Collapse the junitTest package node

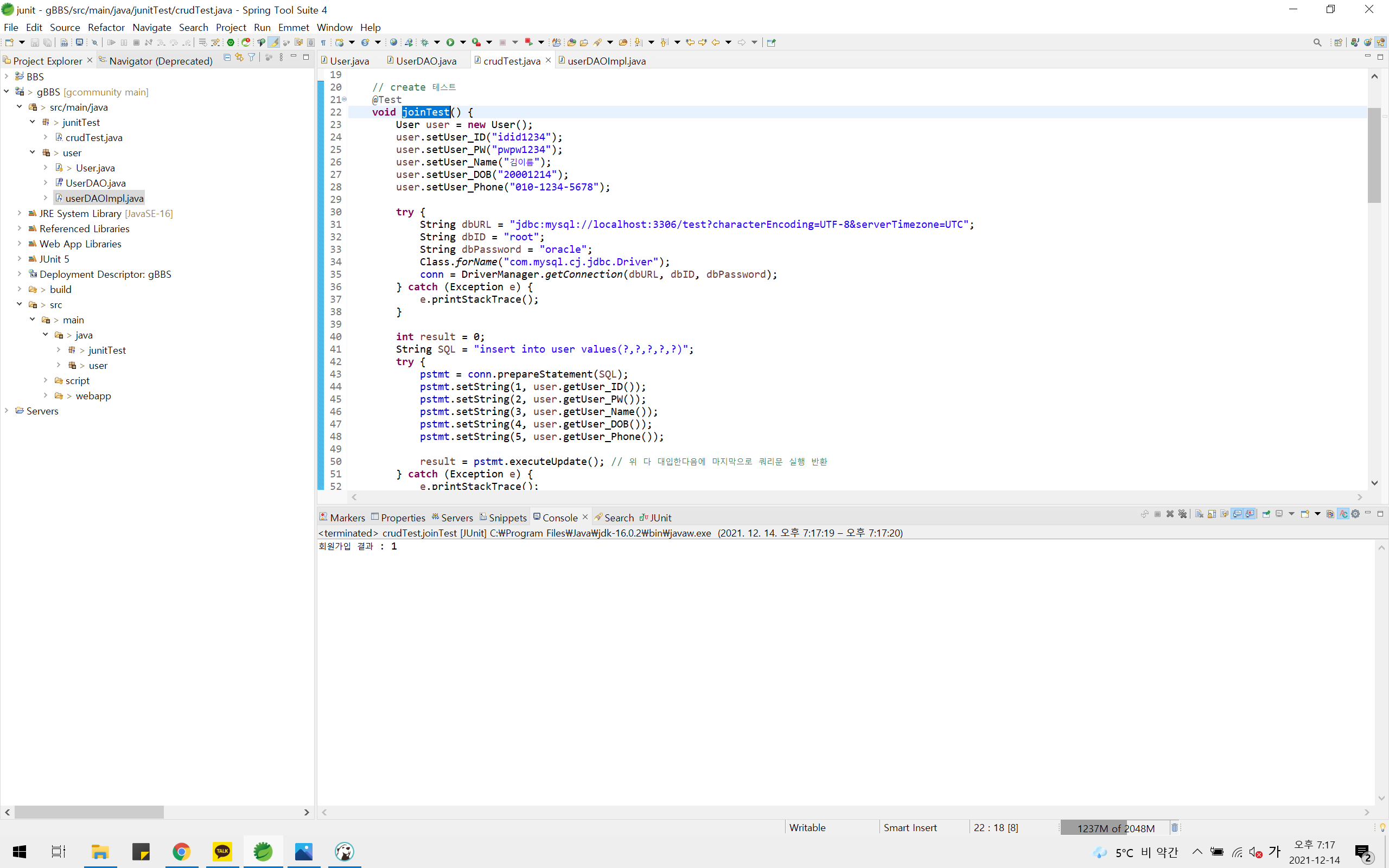pyautogui.click(x=32, y=122)
